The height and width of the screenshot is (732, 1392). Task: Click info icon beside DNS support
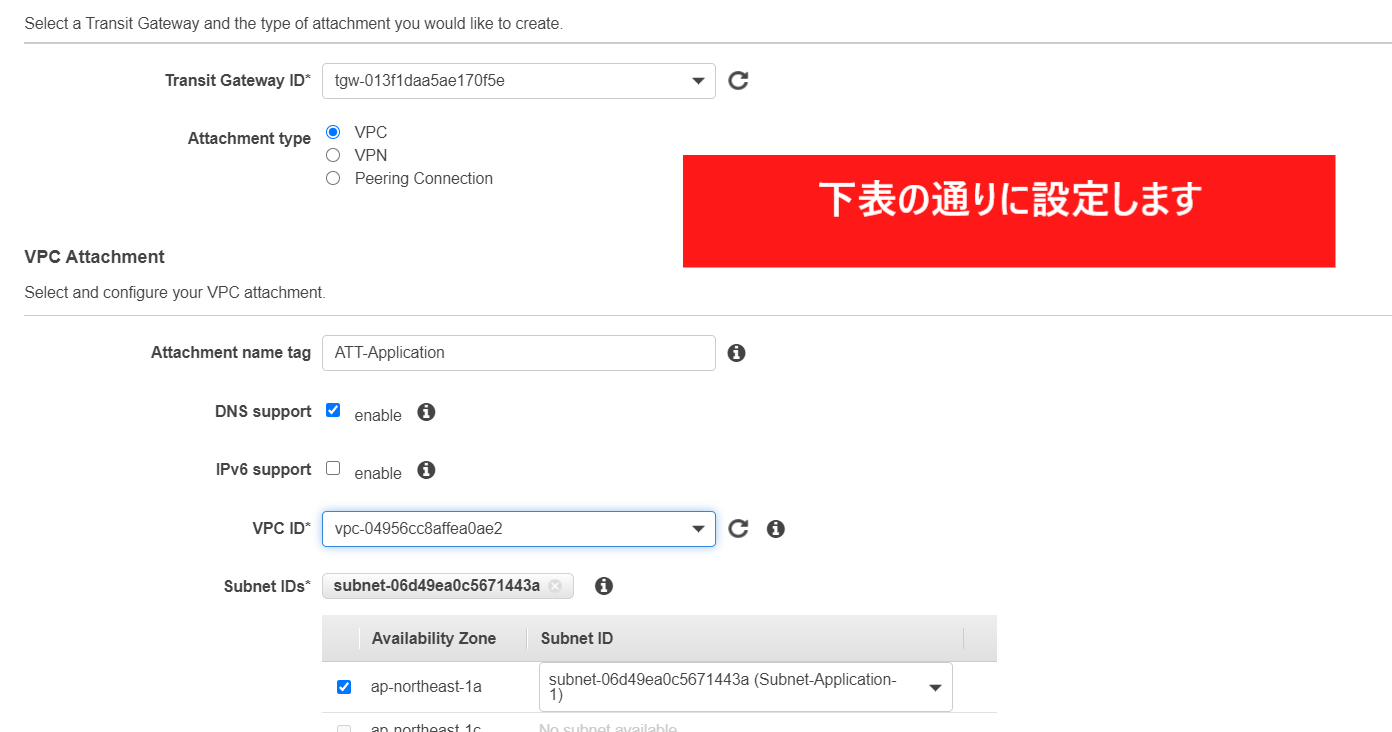426,412
